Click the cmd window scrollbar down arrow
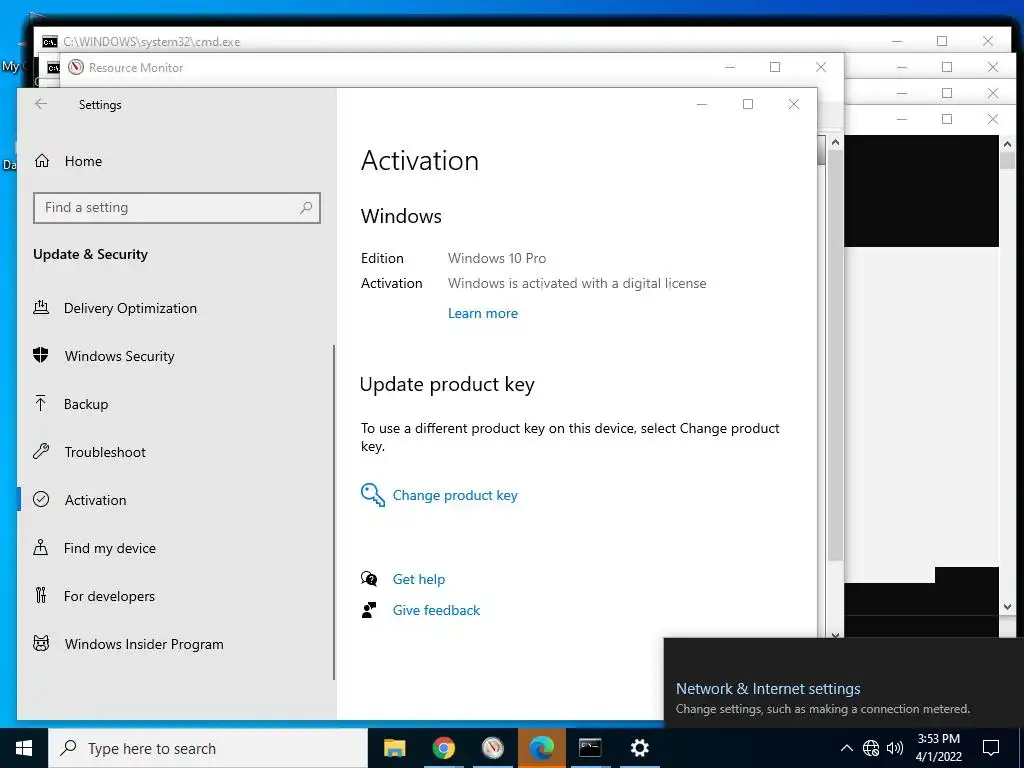1024x768 pixels. point(1007,607)
